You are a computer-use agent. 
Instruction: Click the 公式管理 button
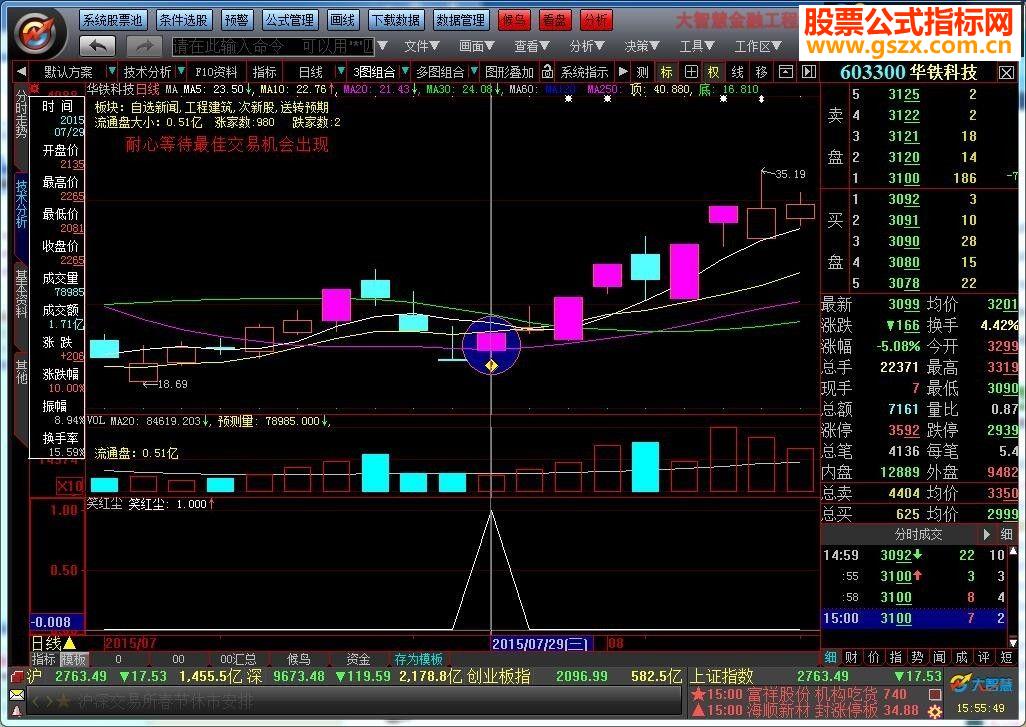click(x=289, y=20)
